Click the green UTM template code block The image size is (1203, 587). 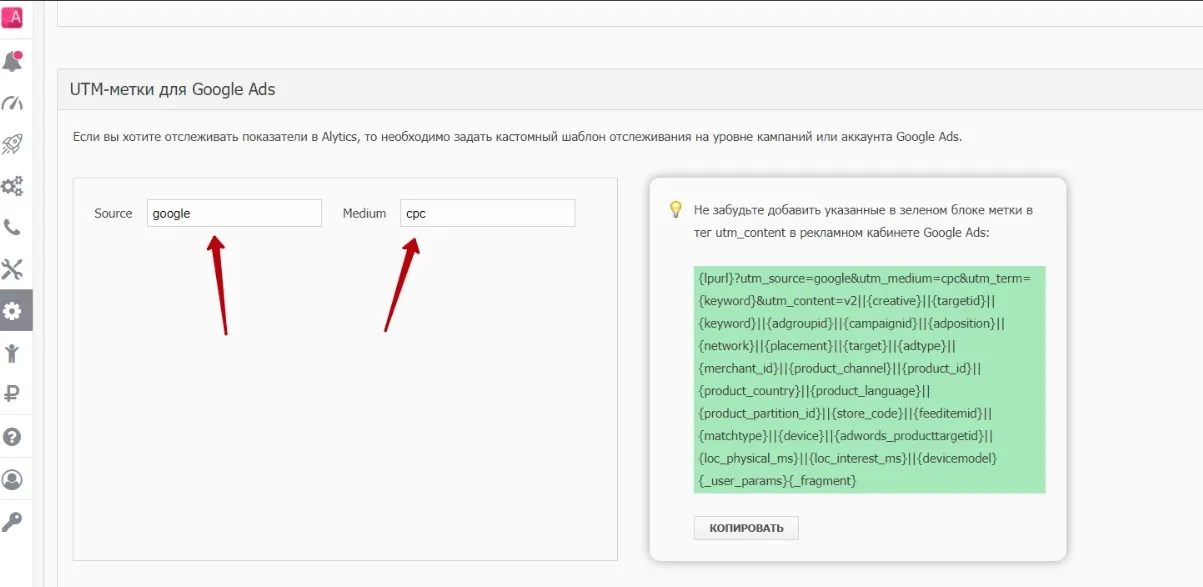[870, 379]
